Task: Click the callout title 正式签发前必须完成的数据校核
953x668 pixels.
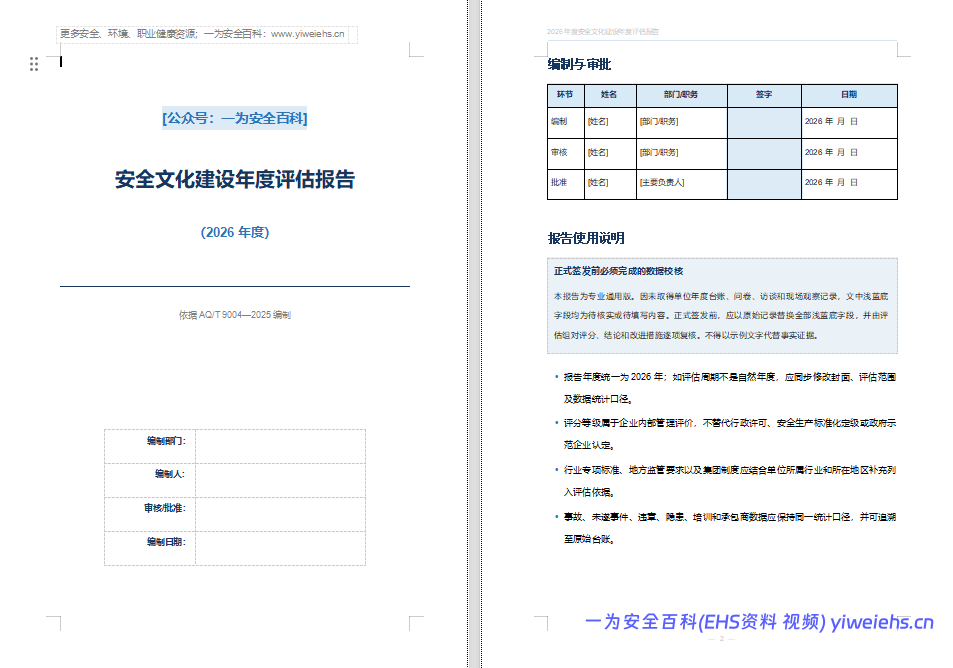Action: coord(618,271)
